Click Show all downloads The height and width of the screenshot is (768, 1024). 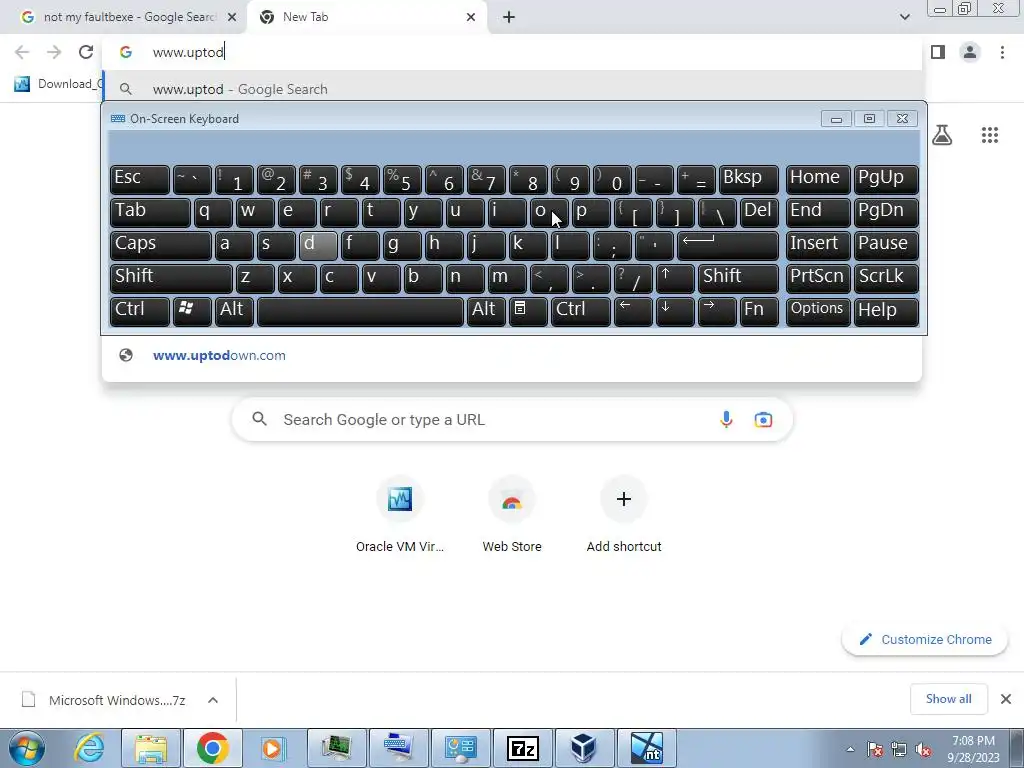[948, 699]
